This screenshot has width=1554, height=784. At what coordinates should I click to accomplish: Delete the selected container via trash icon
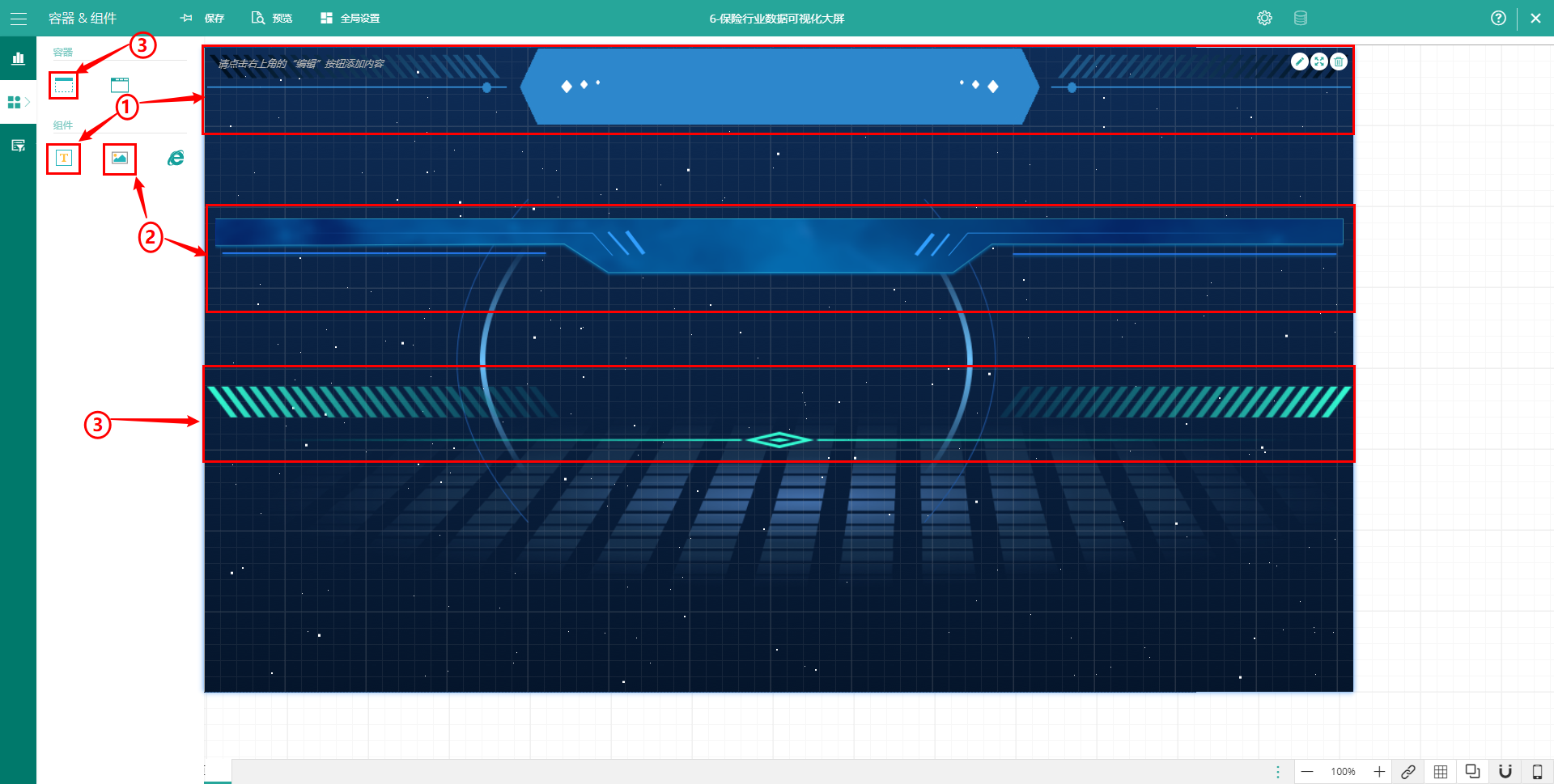coord(1339,61)
